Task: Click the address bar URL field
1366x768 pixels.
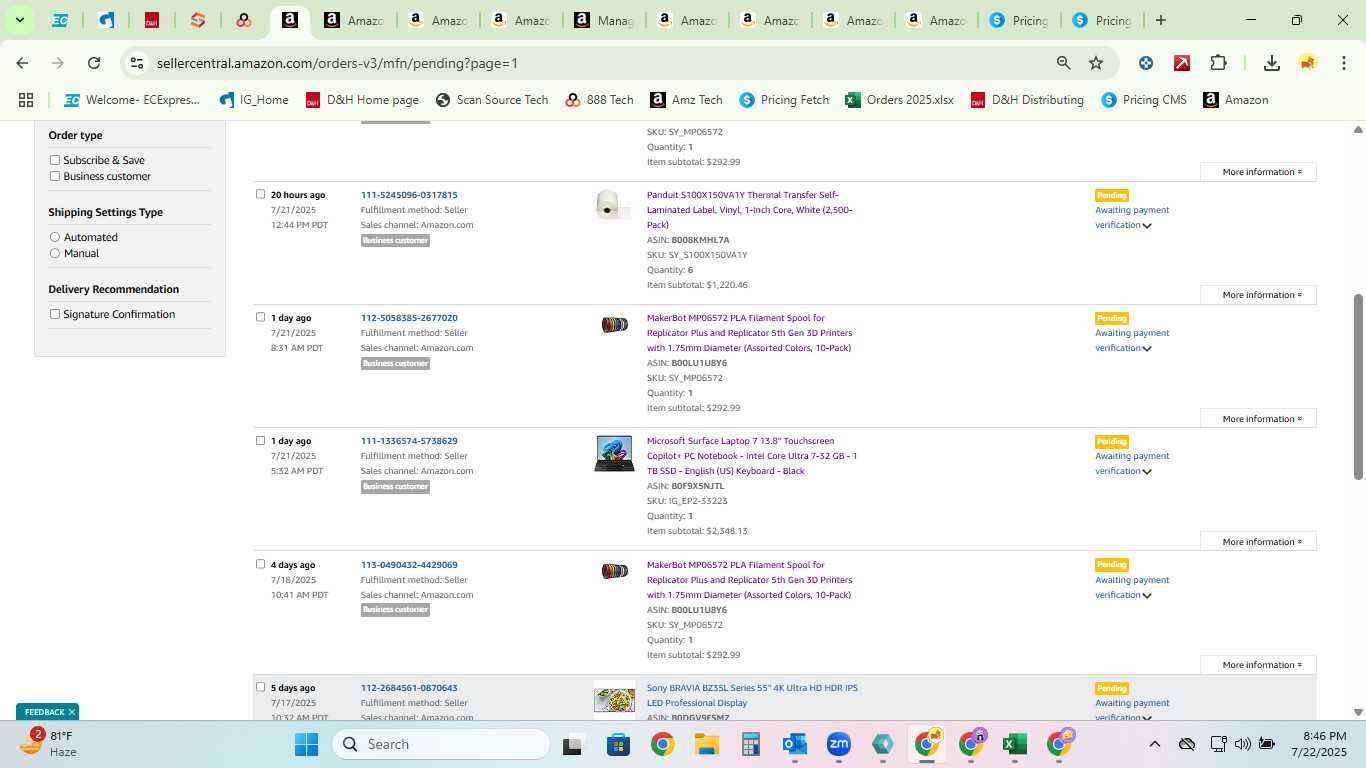Action: click(x=600, y=63)
